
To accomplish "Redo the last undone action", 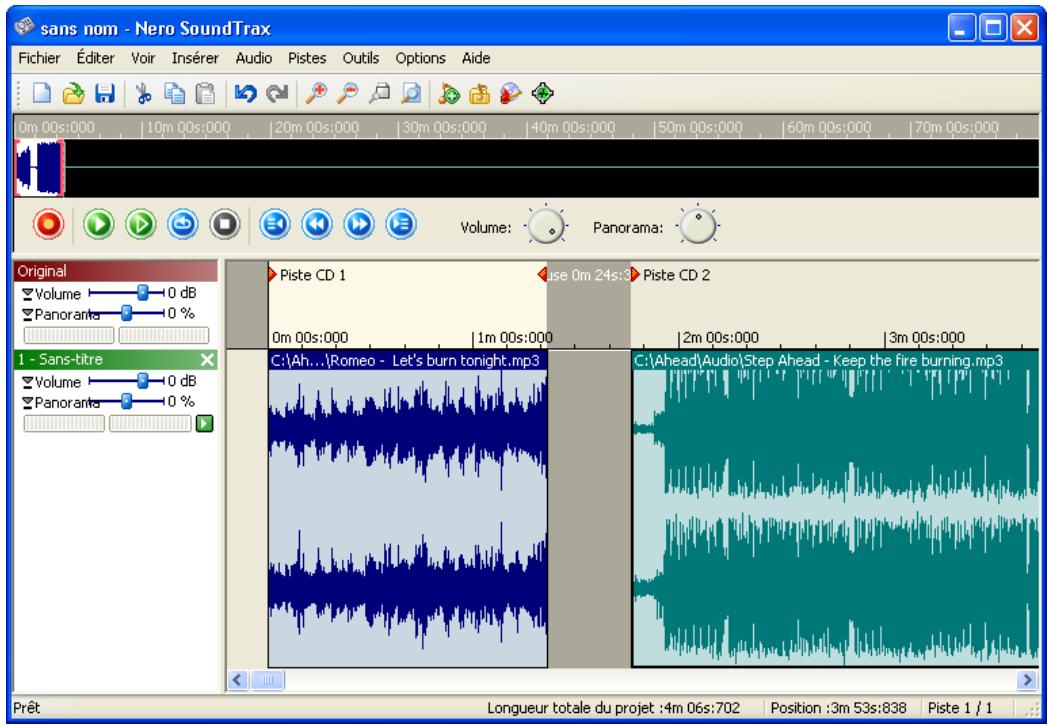I will pos(277,94).
